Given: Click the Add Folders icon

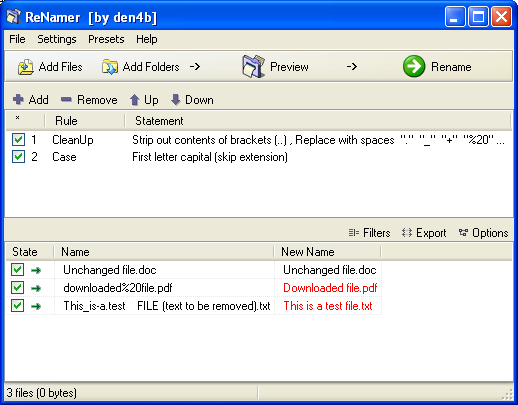Looking at the screenshot, I should [110, 67].
